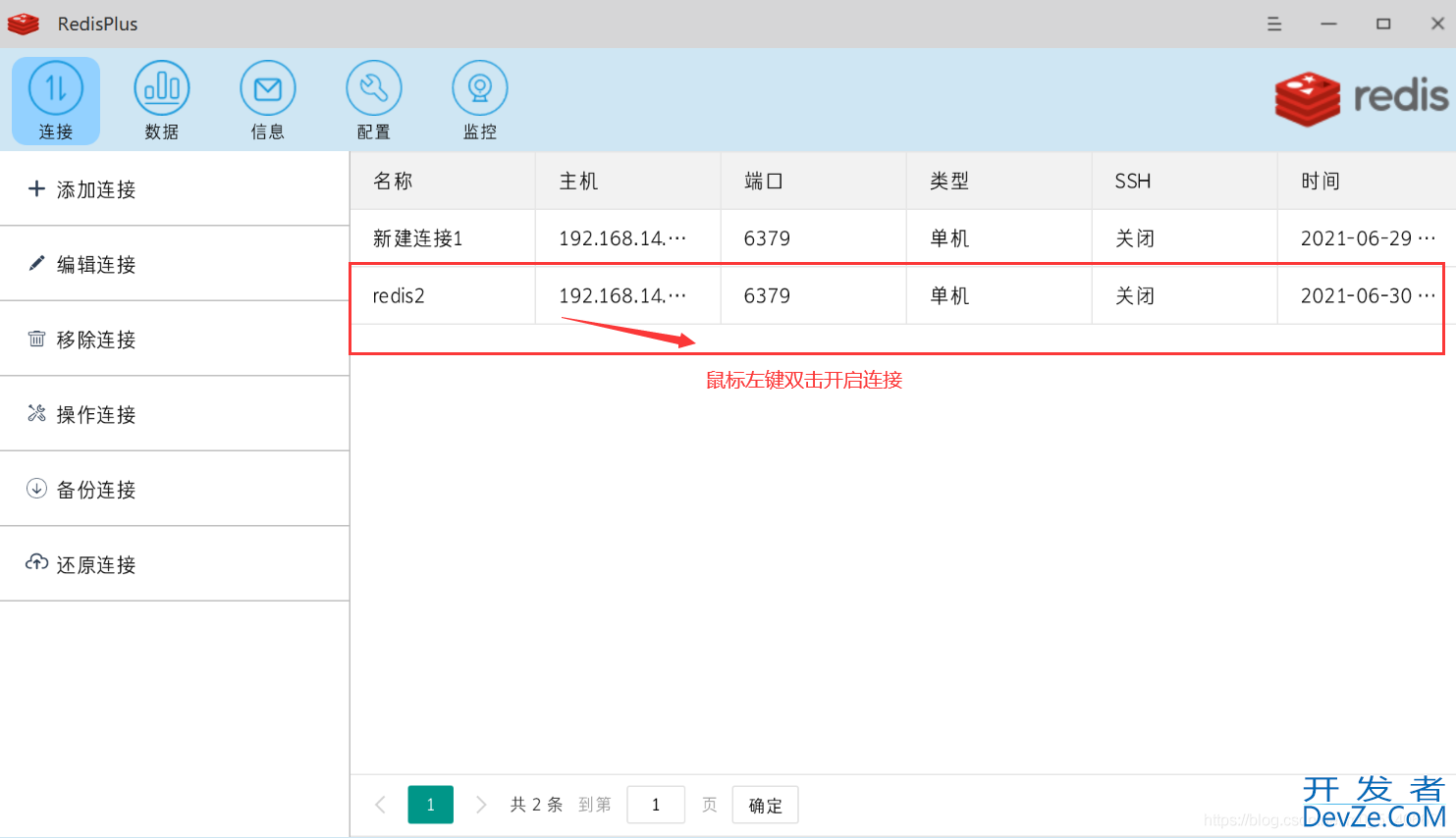
Task: Select the 新建连接1 connection name
Action: (x=417, y=238)
